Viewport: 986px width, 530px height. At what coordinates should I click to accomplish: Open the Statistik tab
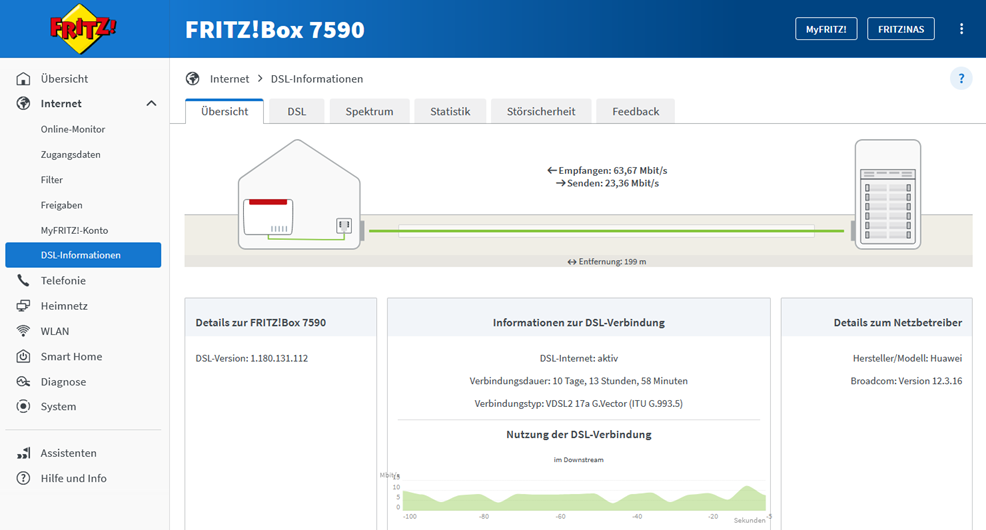tap(450, 111)
